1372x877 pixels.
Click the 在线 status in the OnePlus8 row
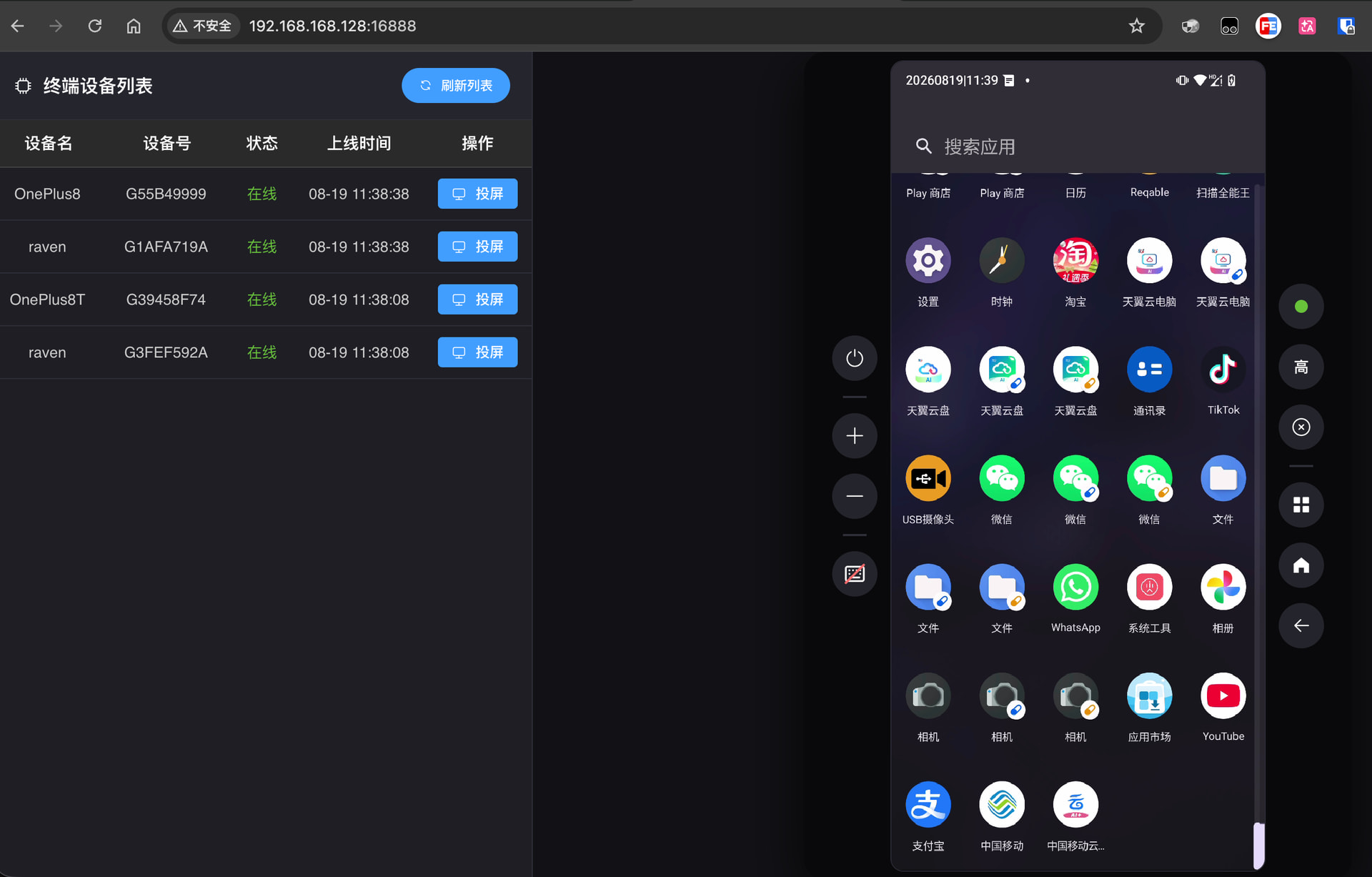click(262, 194)
